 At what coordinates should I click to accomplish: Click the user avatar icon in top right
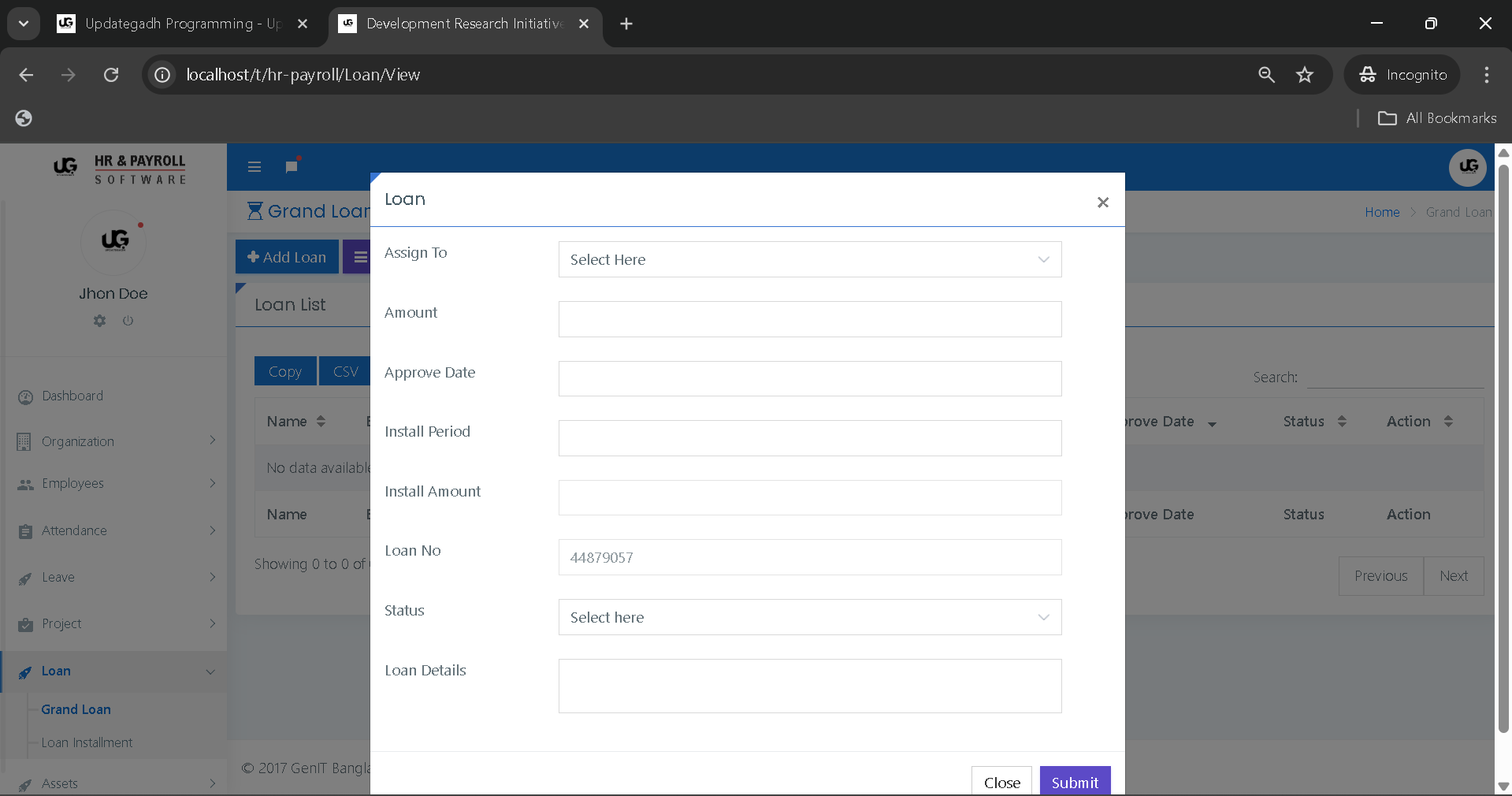1467,167
